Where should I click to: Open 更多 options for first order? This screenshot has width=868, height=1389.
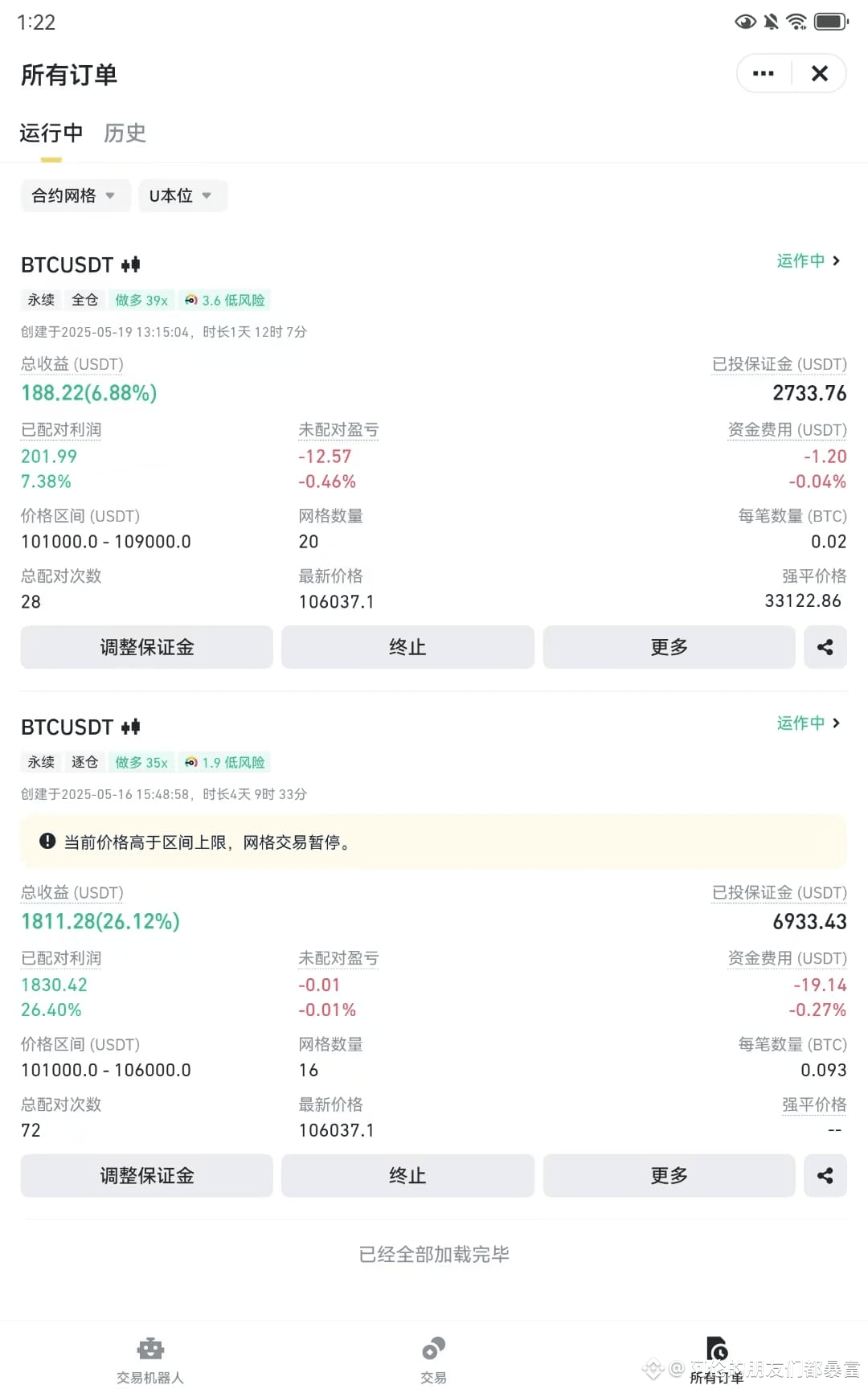(669, 647)
